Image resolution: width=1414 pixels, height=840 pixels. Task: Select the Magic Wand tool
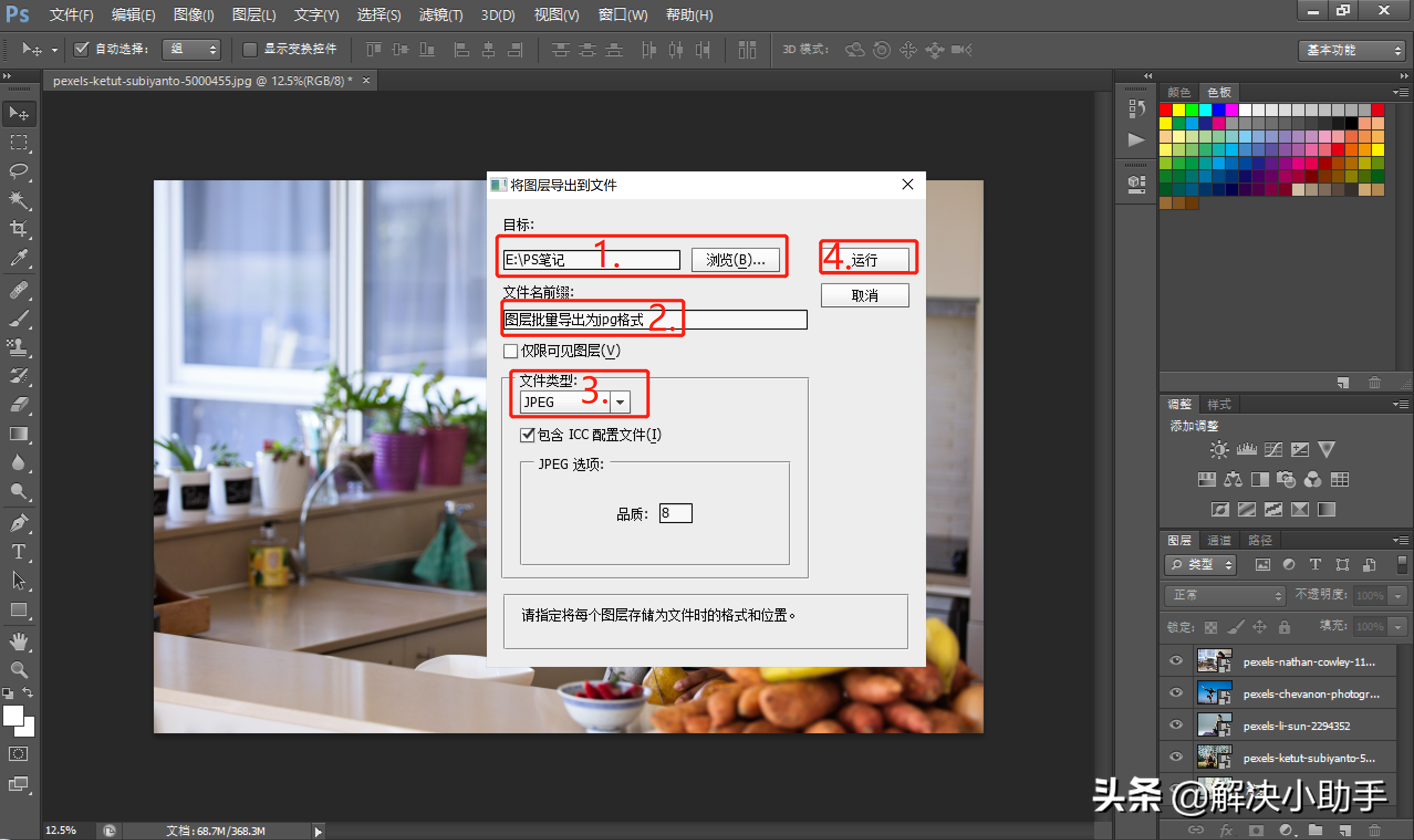click(19, 200)
